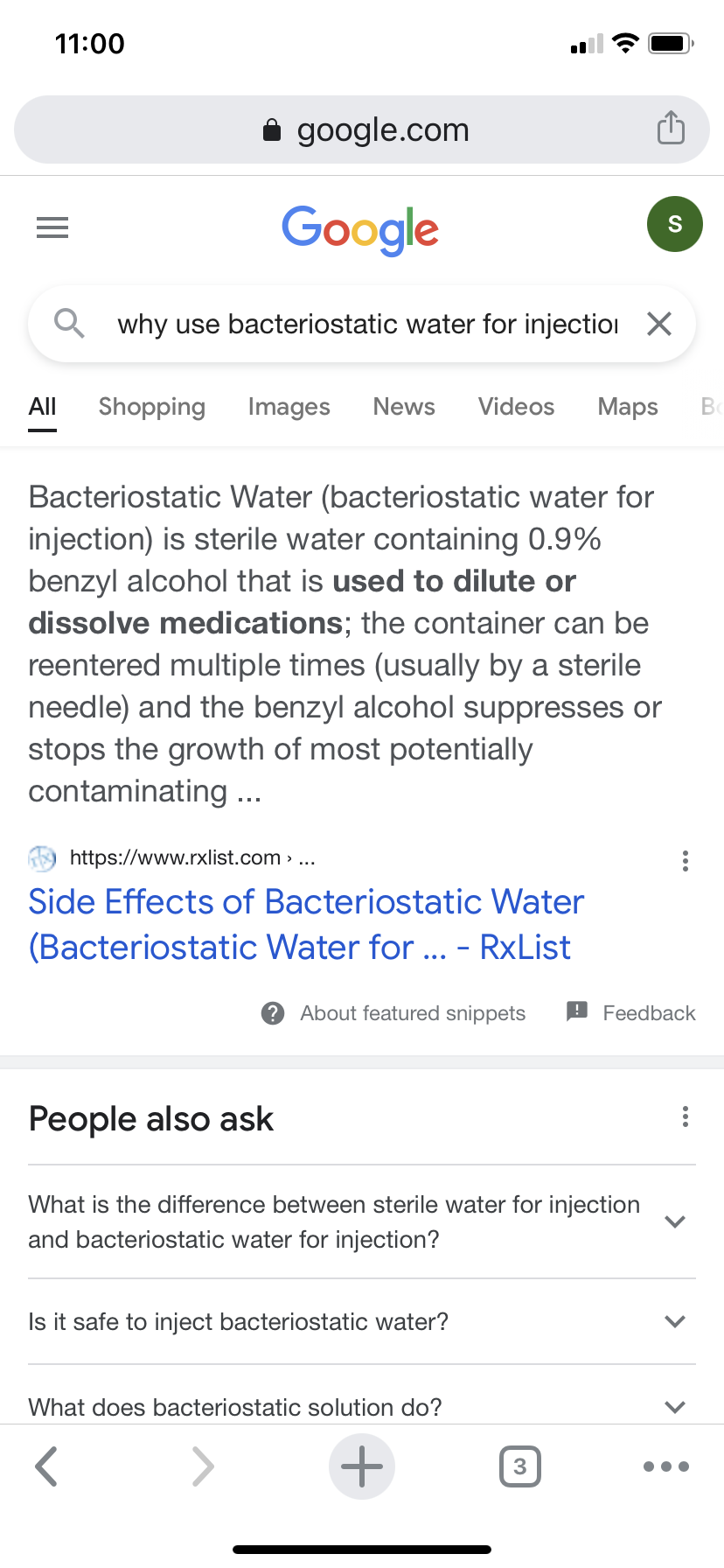The width and height of the screenshot is (724, 1568).
Task: Go back to previous page
Action: pos(46,1466)
